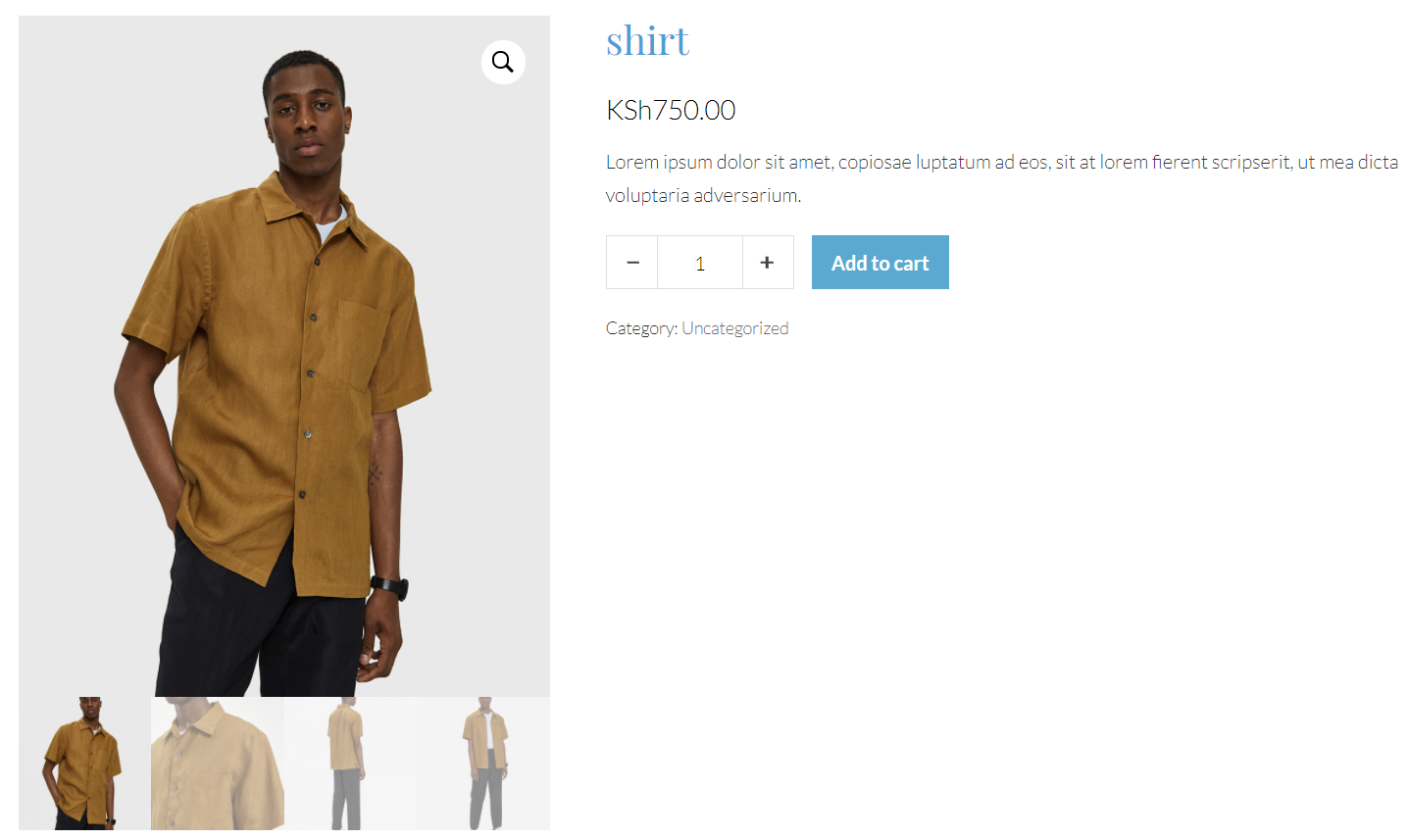Click the blue shirt product title

[x=647, y=41]
